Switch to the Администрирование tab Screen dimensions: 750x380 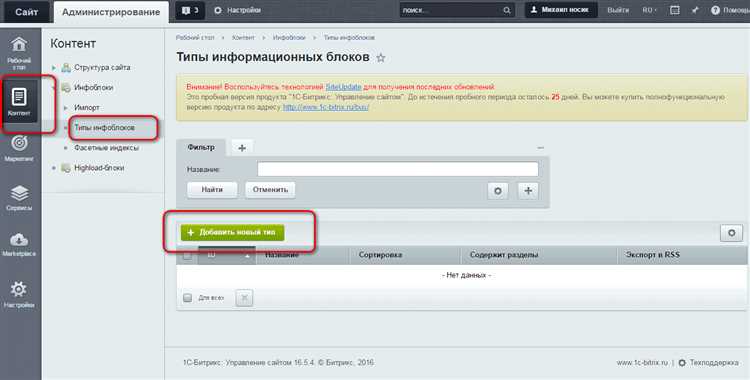[111, 12]
